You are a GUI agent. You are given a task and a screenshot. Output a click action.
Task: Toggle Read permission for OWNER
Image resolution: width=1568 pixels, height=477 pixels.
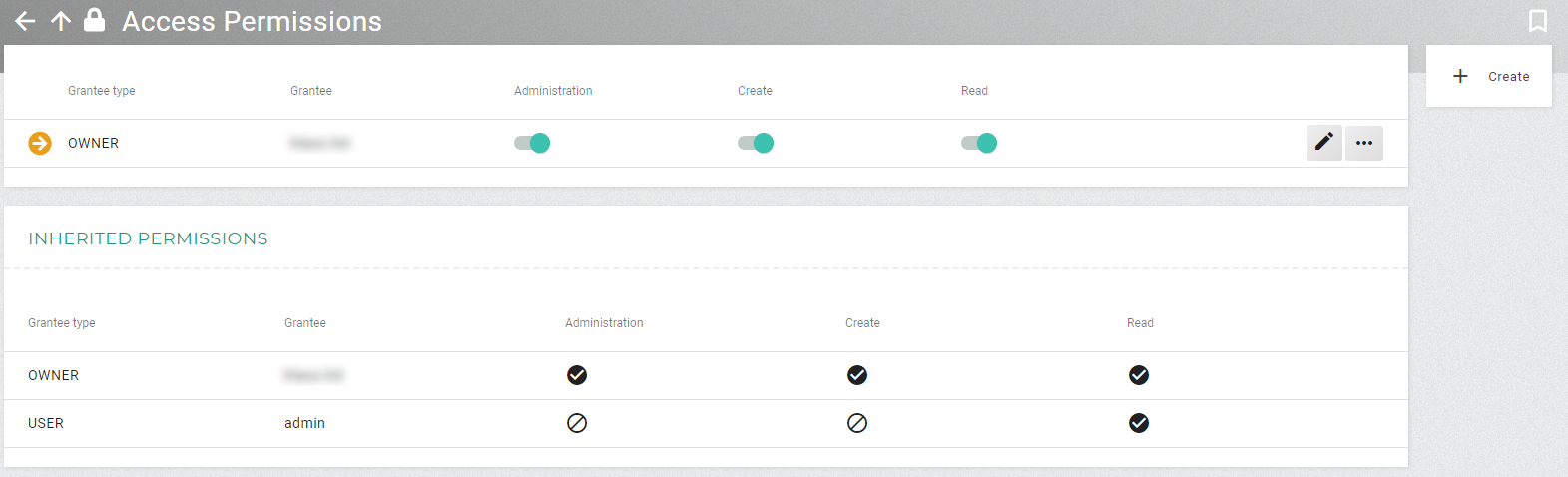(x=979, y=143)
